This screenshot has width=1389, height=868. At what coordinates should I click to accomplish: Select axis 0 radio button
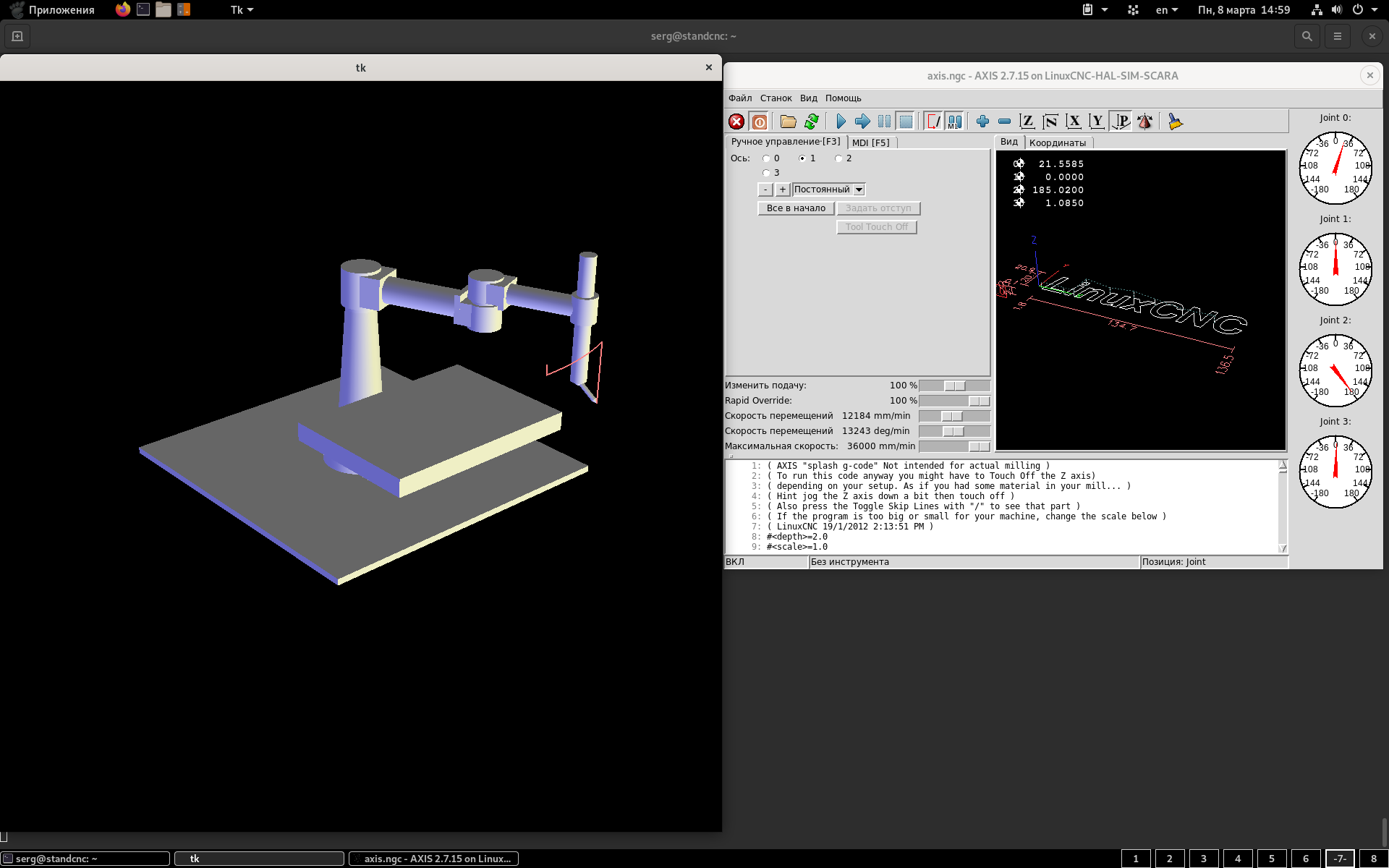point(766,158)
